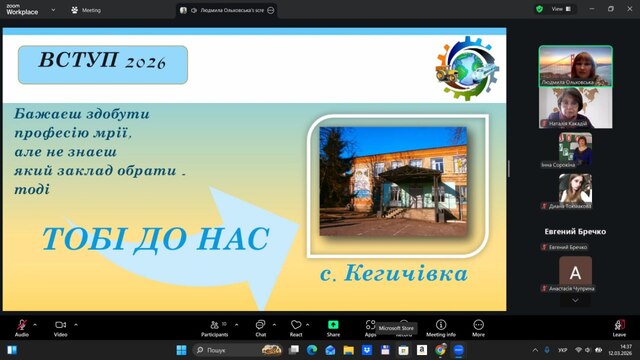
Task: Open the Zoom Workplace dropdown arrow
Action: point(53,10)
